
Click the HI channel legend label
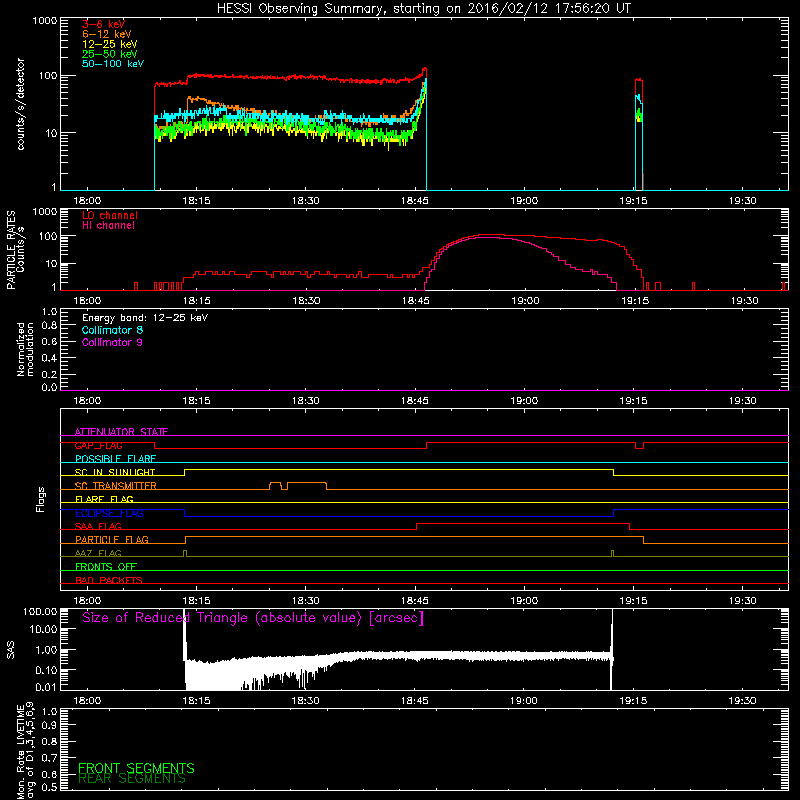point(109,226)
